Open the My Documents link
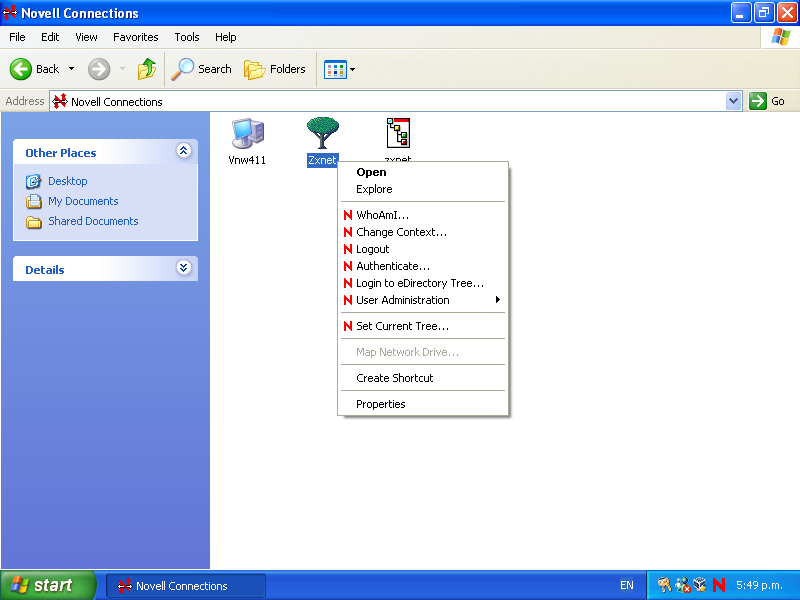The image size is (800, 600). 83,201
